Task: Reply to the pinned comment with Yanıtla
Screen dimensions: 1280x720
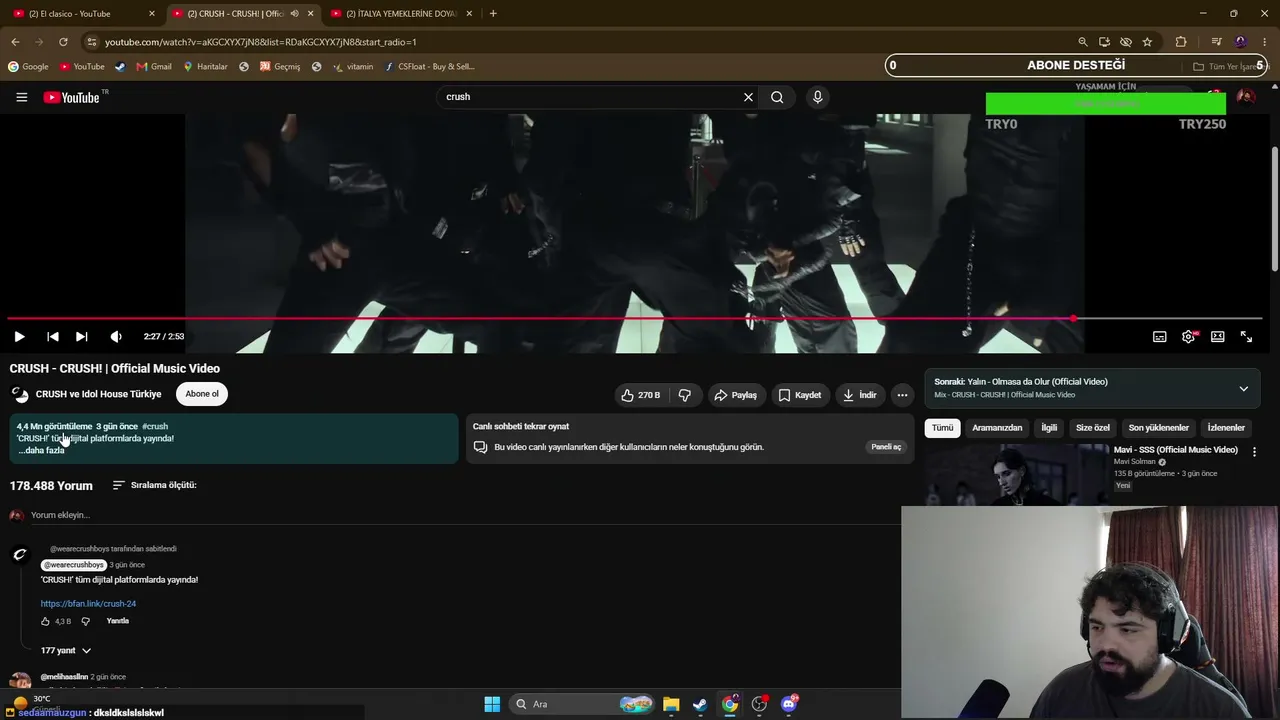Action: point(118,621)
